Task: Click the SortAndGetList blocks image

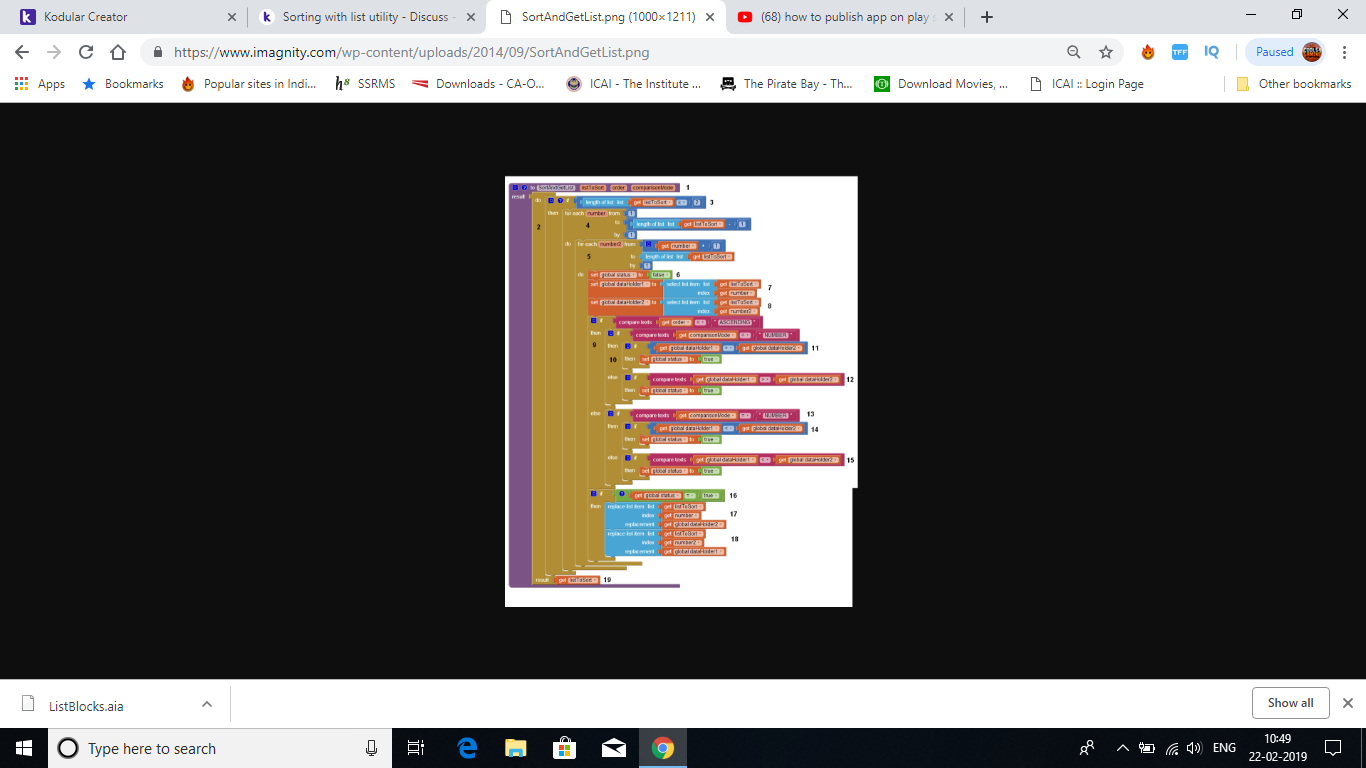Action: (681, 391)
